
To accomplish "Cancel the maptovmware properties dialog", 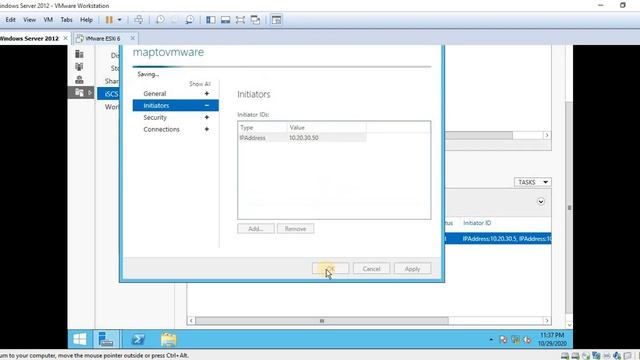I will pos(371,269).
